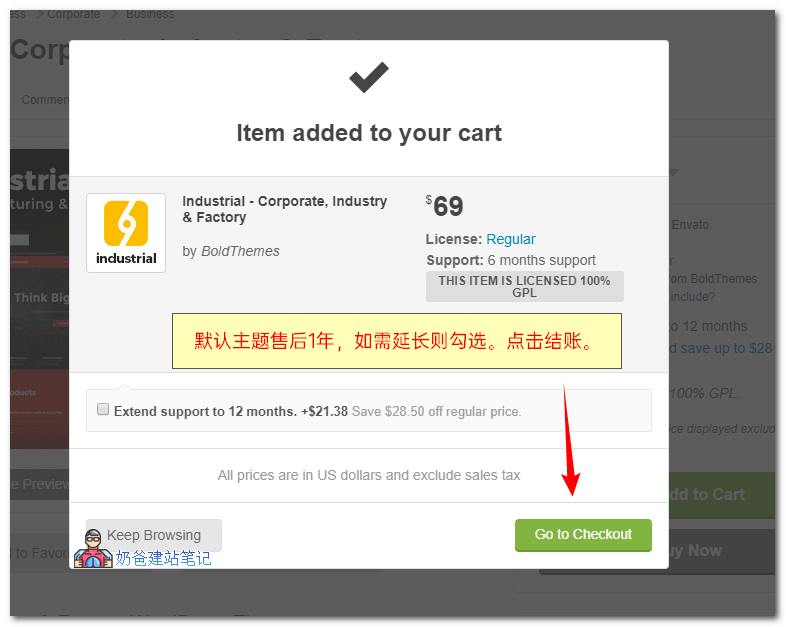
Task: Click Keep Browsing button
Action: [154, 535]
